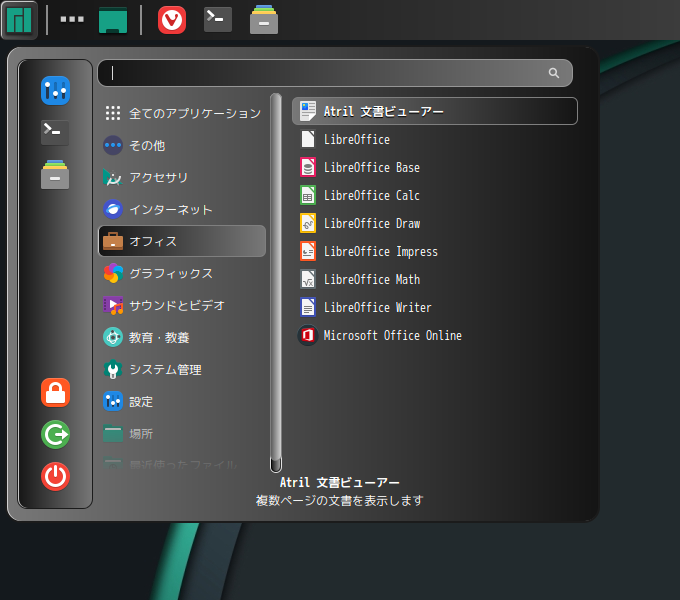Viewport: 680px width, 600px height.
Task: Click the three-dots panel separator handle
Action: click(x=72, y=19)
